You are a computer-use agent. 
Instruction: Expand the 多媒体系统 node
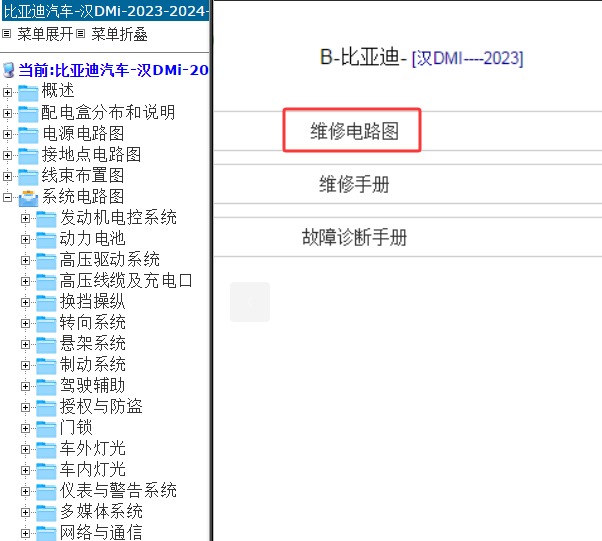[25, 513]
